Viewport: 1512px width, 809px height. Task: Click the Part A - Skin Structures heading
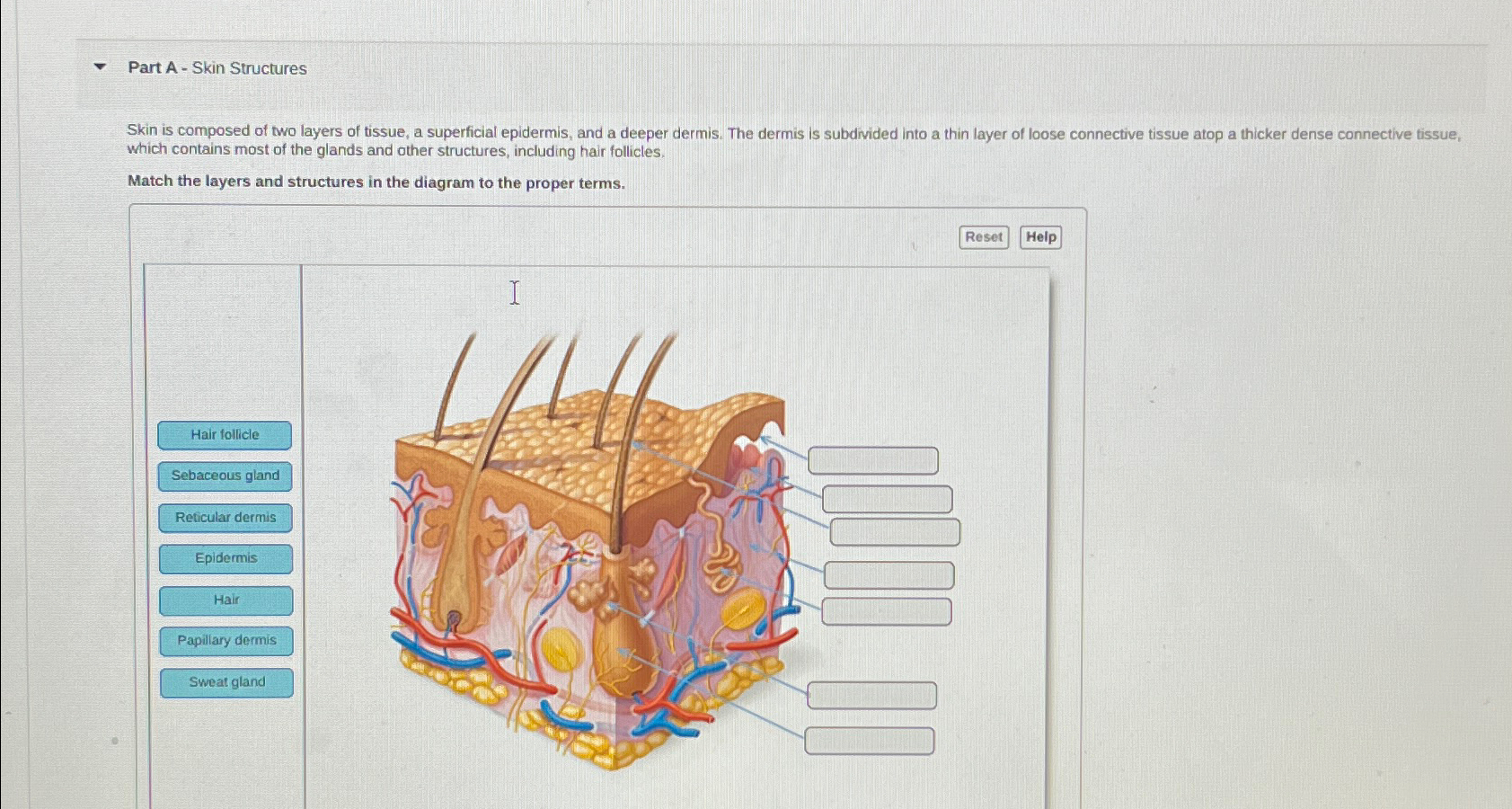coord(217,68)
